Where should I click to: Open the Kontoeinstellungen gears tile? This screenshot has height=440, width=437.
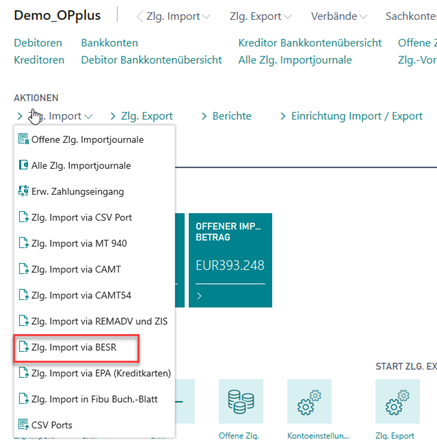pos(309,401)
